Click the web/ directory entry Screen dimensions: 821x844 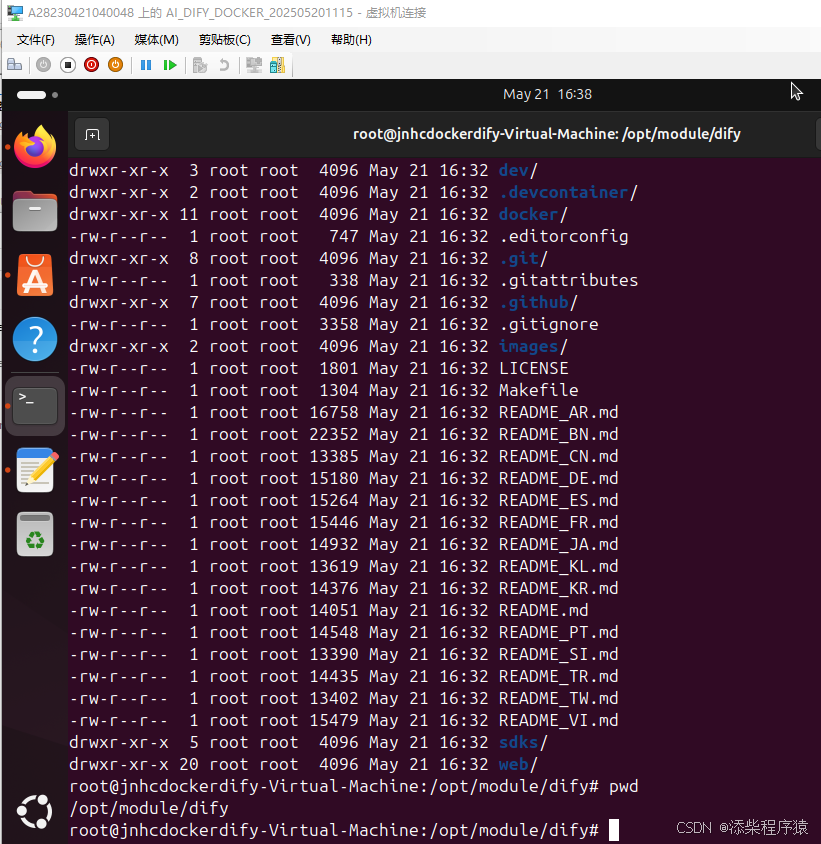coord(518,765)
